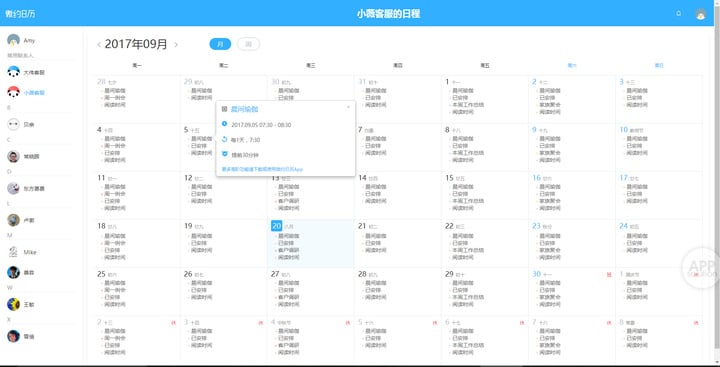Switch to week view with 周 button
Image resolution: width=720 pixels, height=367 pixels.
(x=248, y=44)
